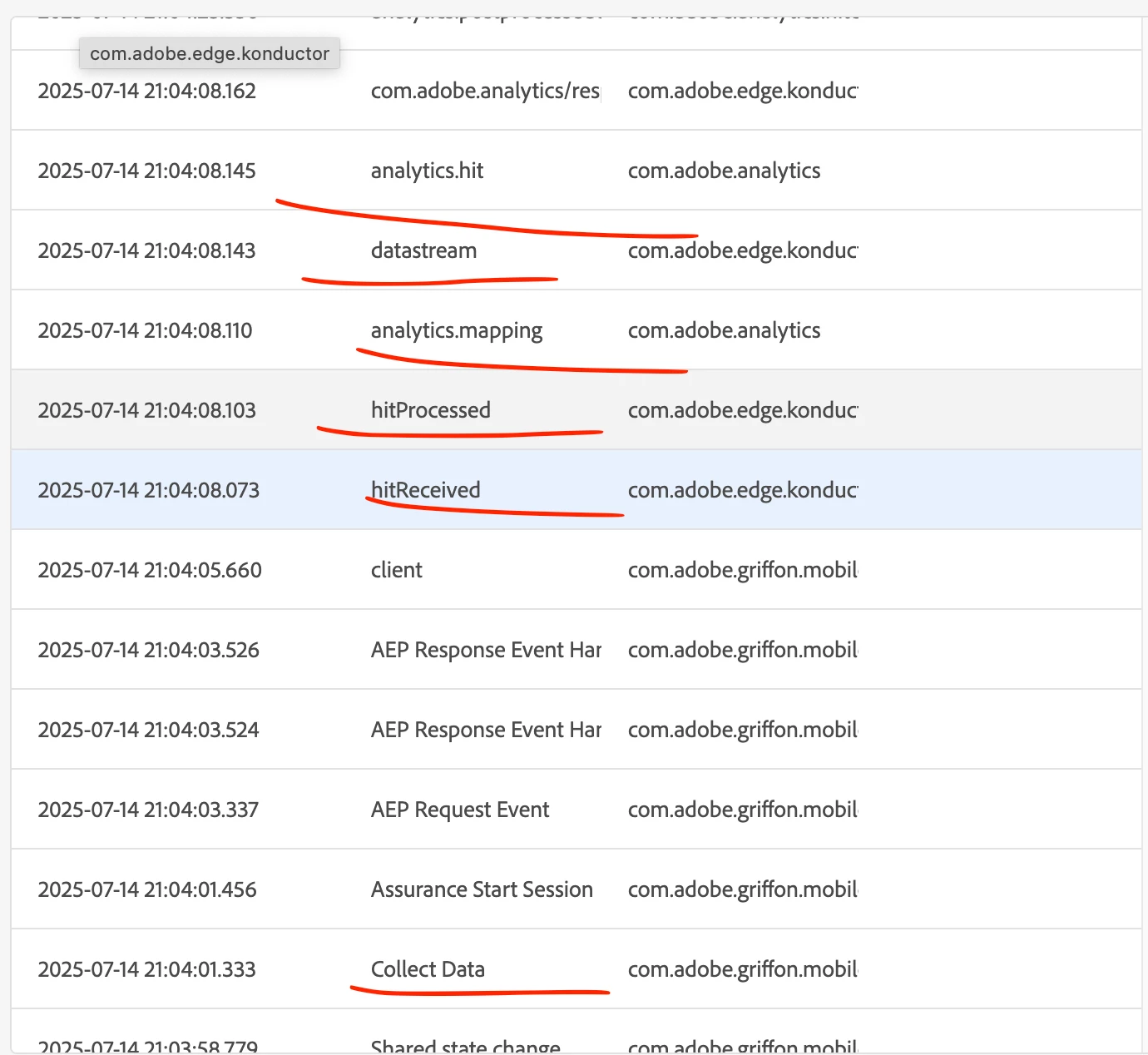This screenshot has height=1055, width=1148.
Task: Select timestamp 2025-07-14 21:04:03.524
Action: pyautogui.click(x=148, y=730)
